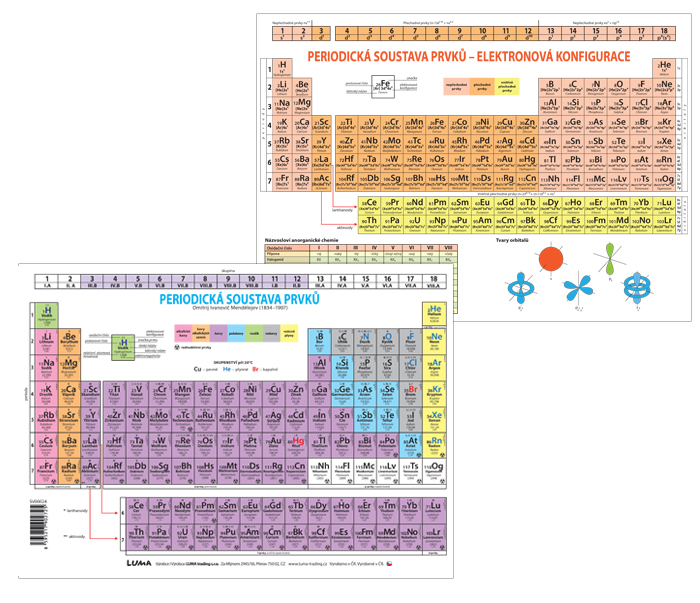700x603 pixels.
Task: Click the green 'vodík' legend swatch
Action: click(x=254, y=333)
